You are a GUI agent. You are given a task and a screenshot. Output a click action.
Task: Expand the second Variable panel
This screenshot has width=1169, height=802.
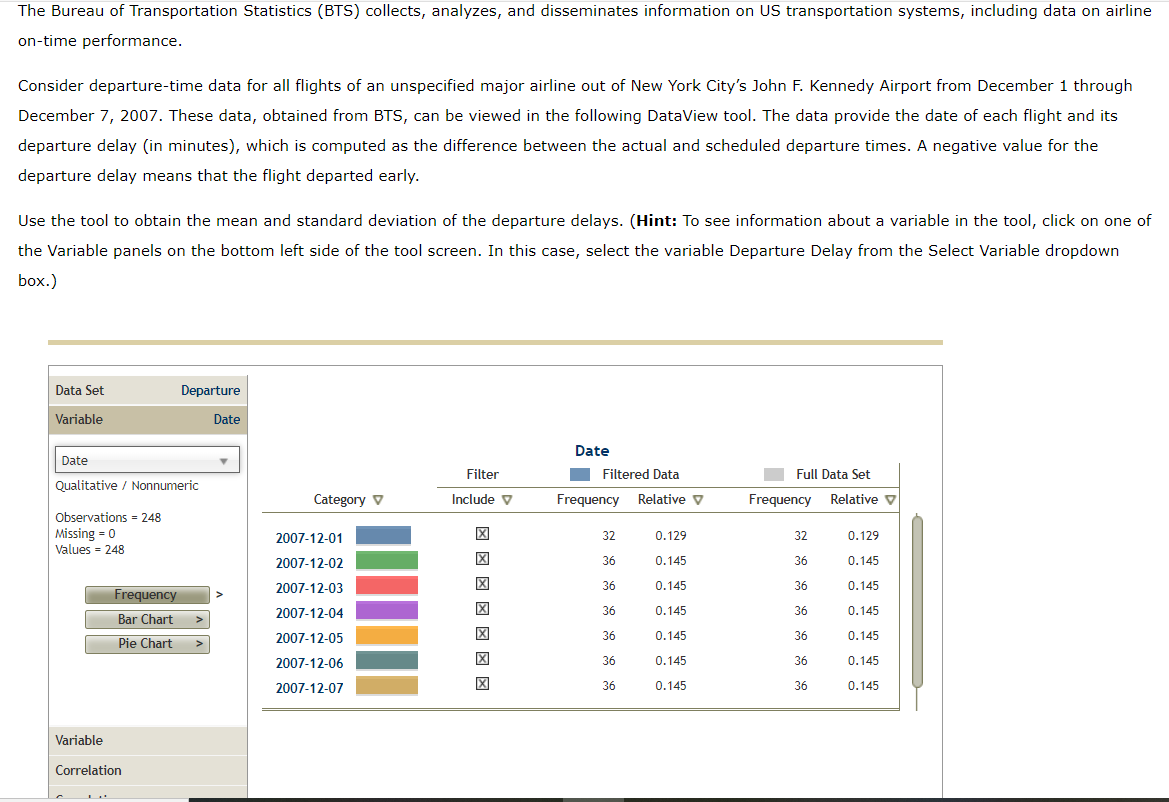[x=147, y=740]
